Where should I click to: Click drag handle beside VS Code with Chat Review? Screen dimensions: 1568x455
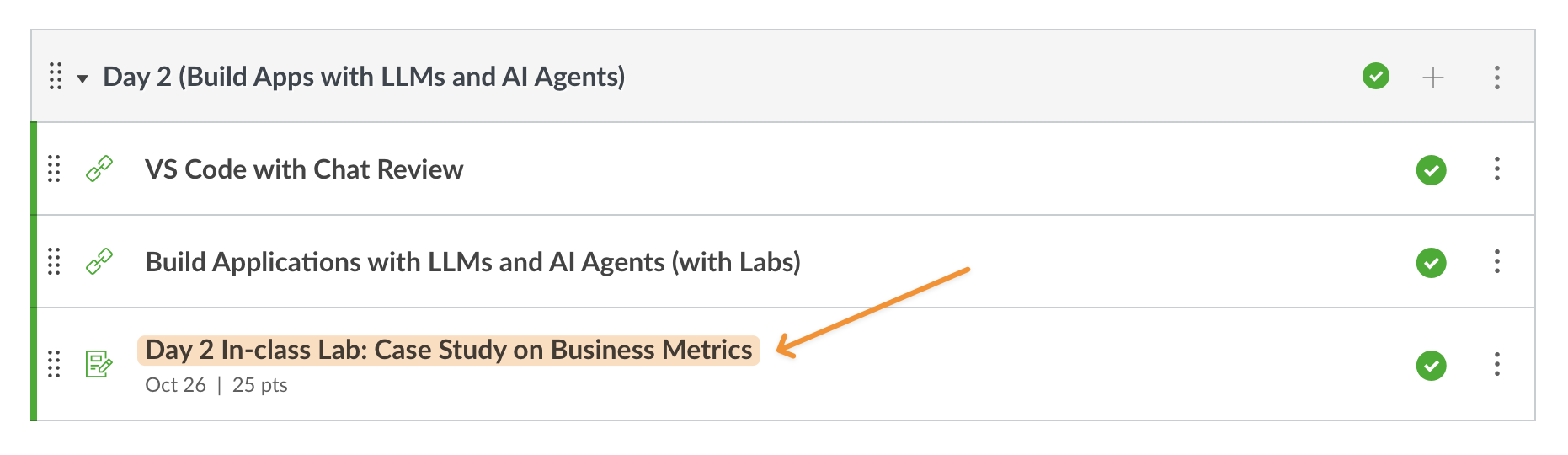click(x=54, y=169)
